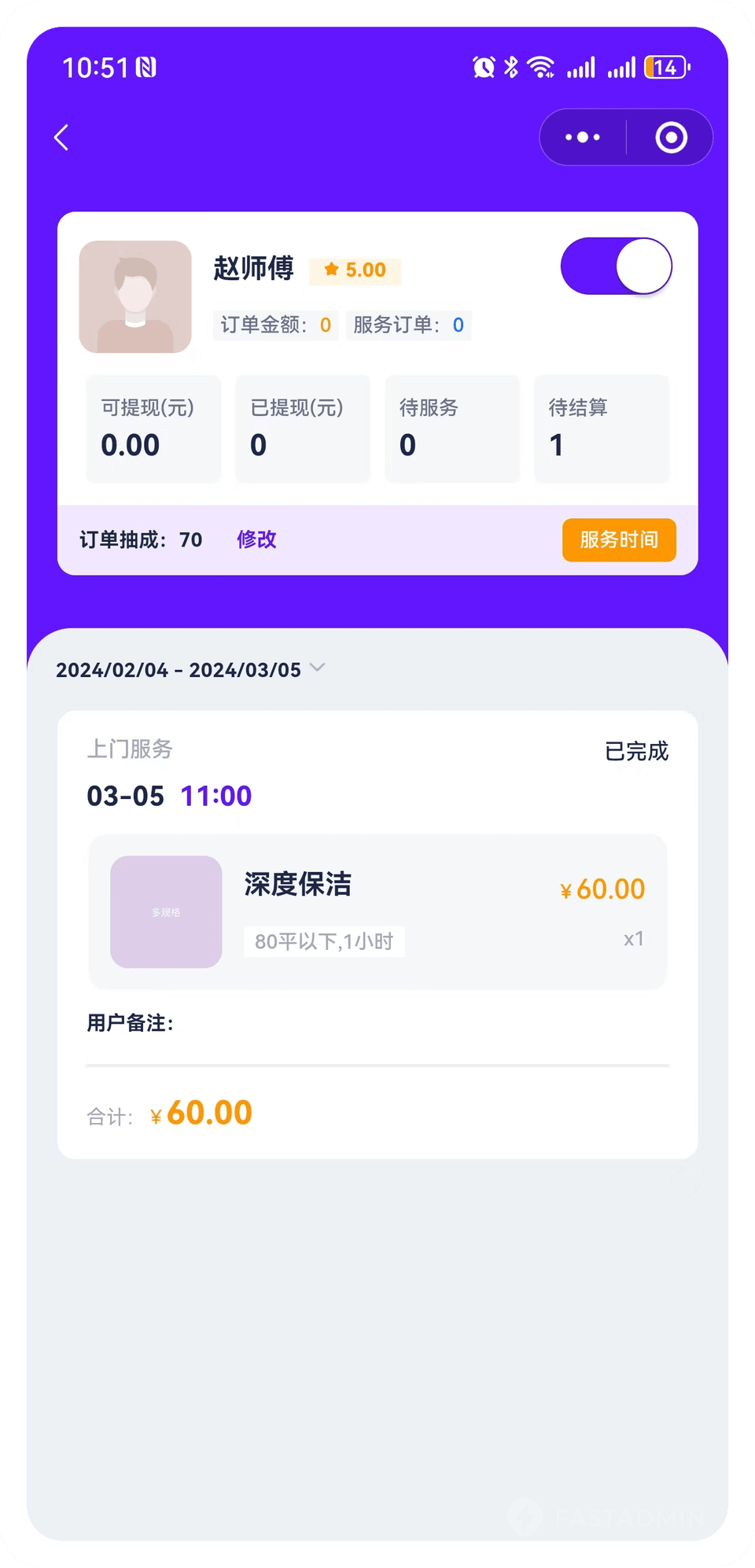Open the 待服务 stats tile
This screenshot has width=755, height=1568.
tap(452, 429)
